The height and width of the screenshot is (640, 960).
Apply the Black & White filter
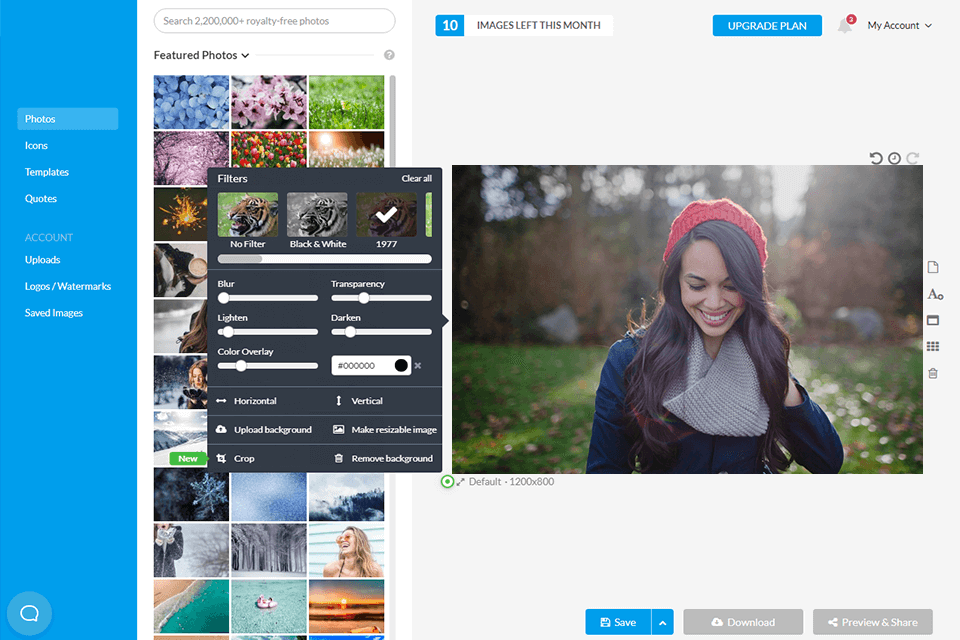tap(317, 215)
